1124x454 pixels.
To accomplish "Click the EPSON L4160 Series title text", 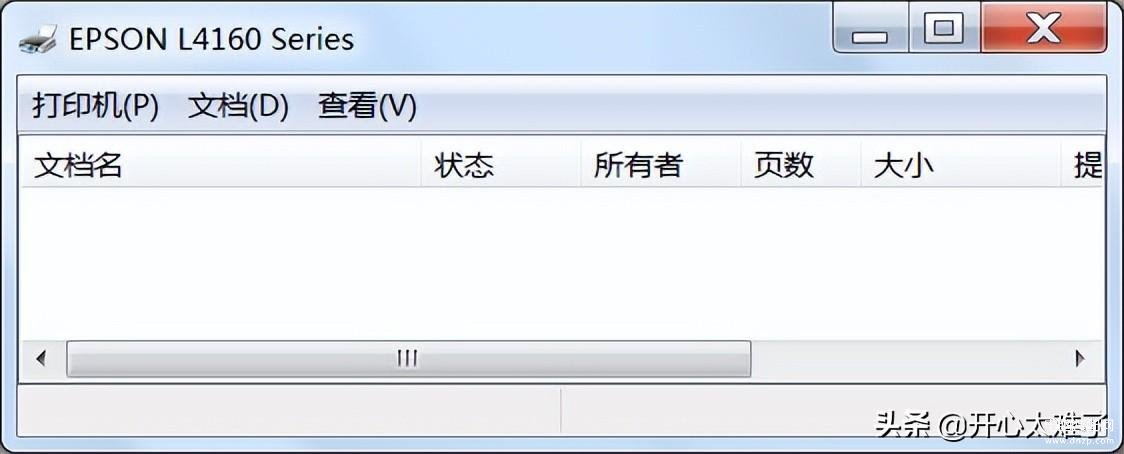I will (x=211, y=39).
